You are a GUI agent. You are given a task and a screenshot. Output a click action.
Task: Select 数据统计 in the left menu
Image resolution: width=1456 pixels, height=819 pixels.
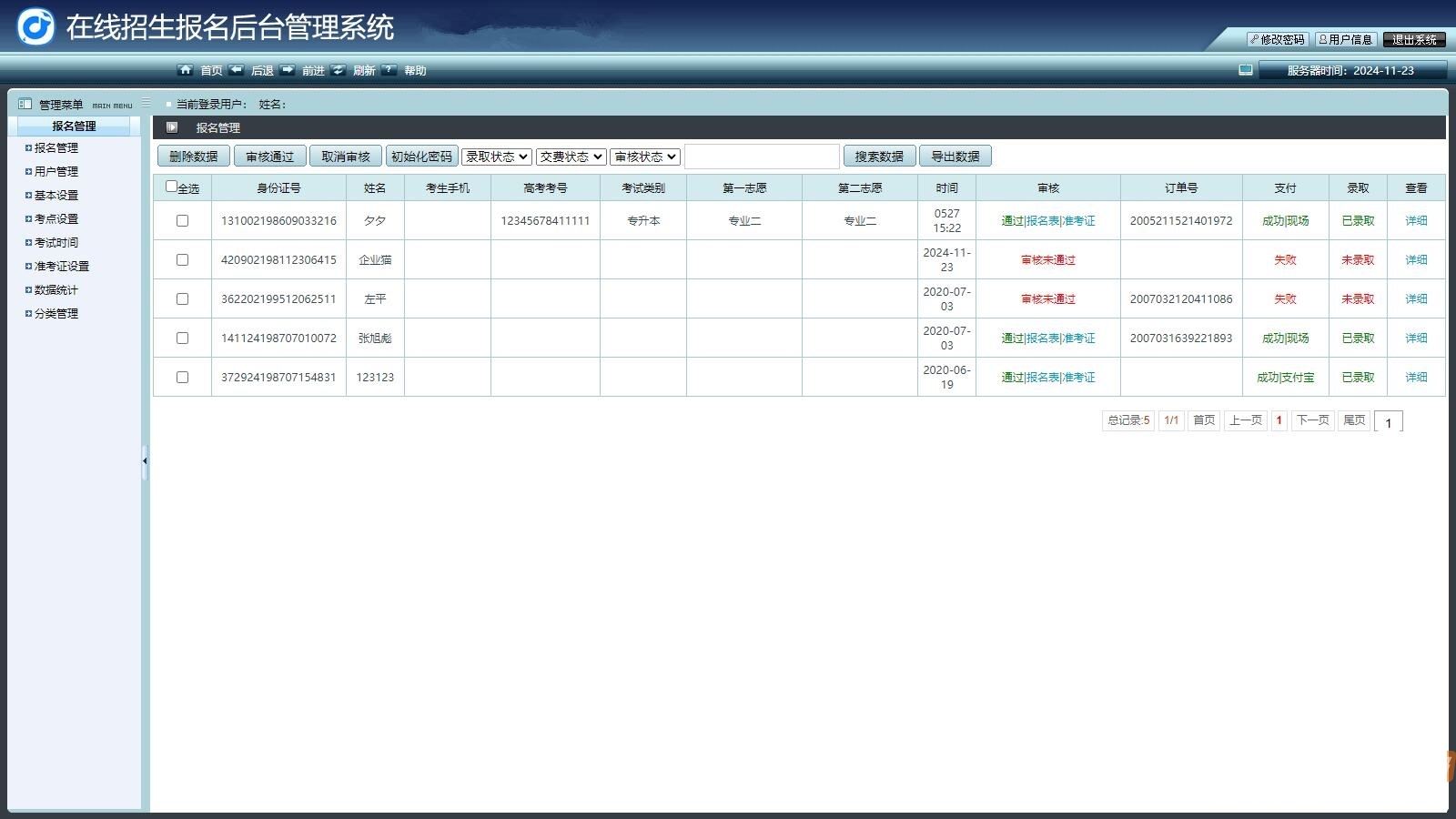coord(56,289)
